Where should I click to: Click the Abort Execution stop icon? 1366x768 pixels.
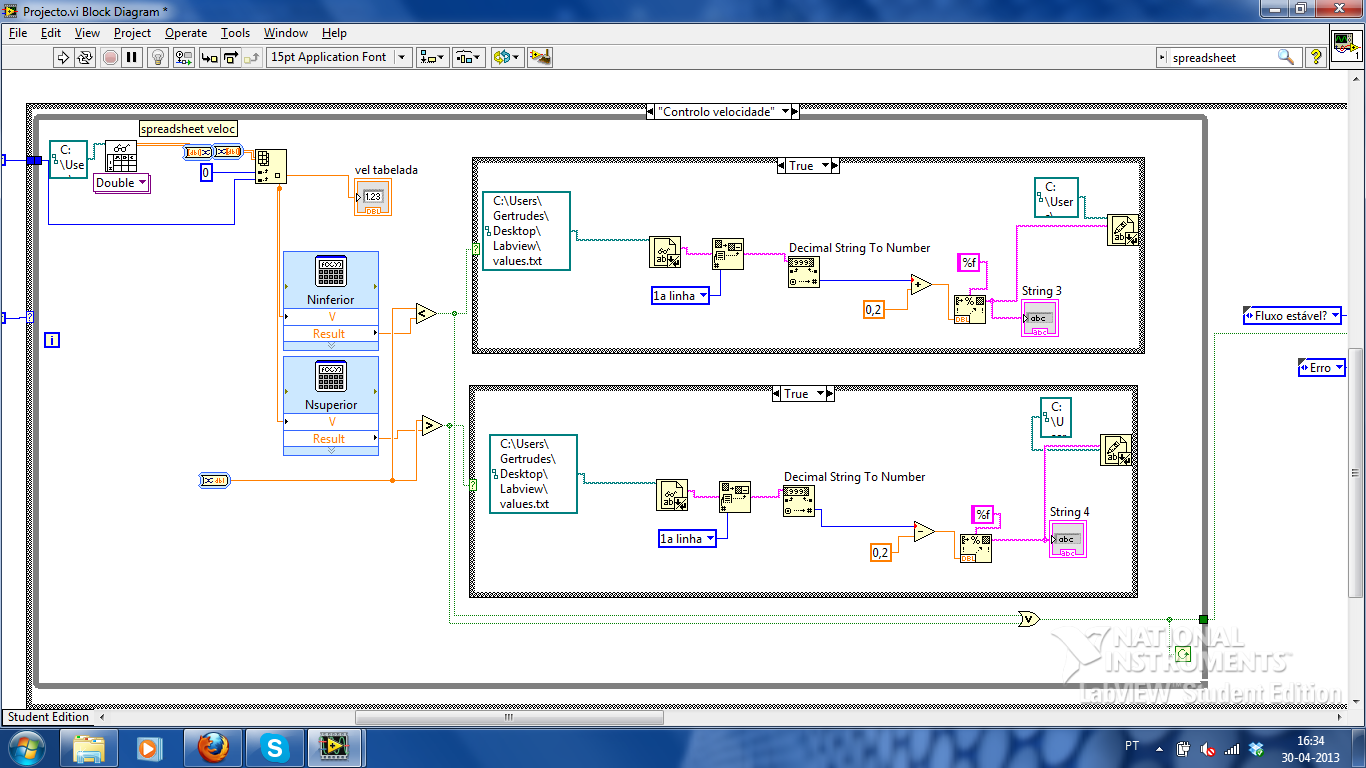(x=110, y=57)
